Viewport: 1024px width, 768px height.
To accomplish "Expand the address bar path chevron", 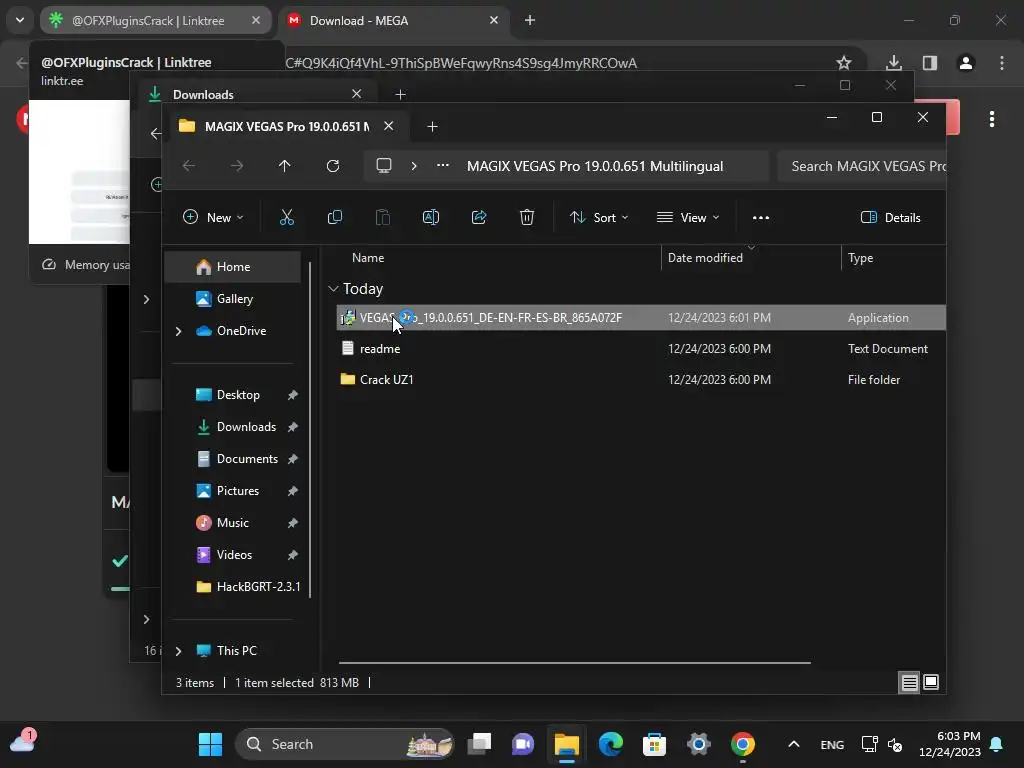I will (x=413, y=166).
